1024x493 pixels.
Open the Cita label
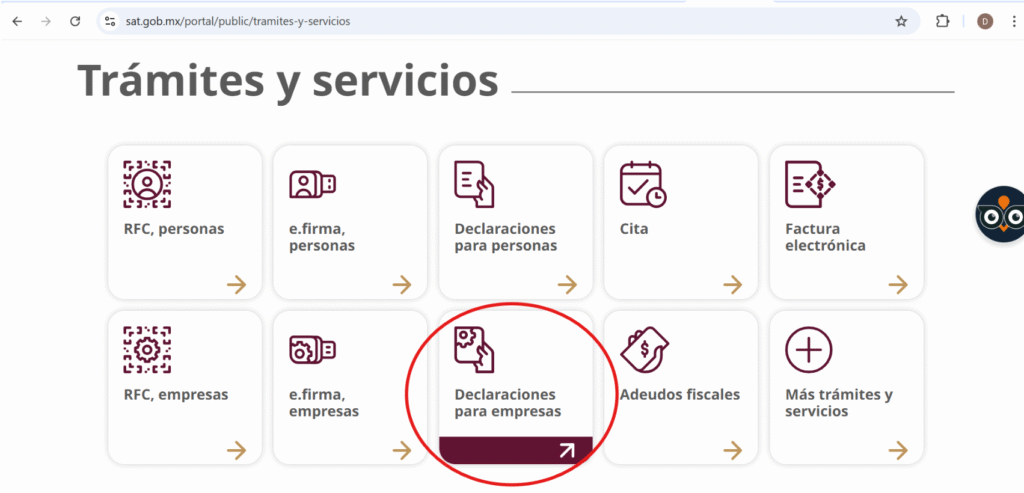point(634,229)
